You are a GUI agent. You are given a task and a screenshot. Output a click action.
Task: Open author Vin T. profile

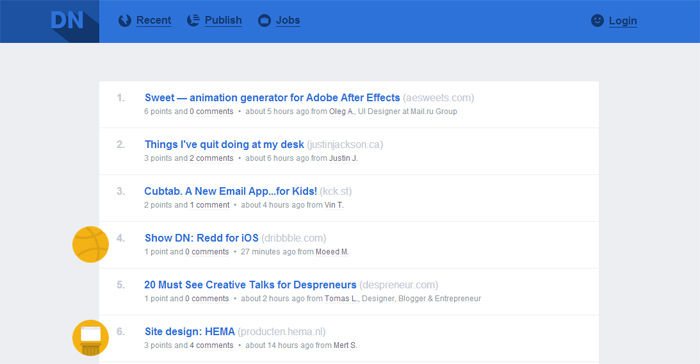click(x=334, y=205)
